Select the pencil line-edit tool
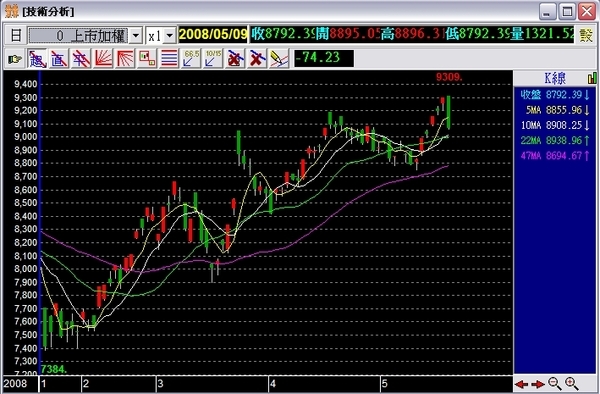The height and width of the screenshot is (394, 600). (279, 59)
